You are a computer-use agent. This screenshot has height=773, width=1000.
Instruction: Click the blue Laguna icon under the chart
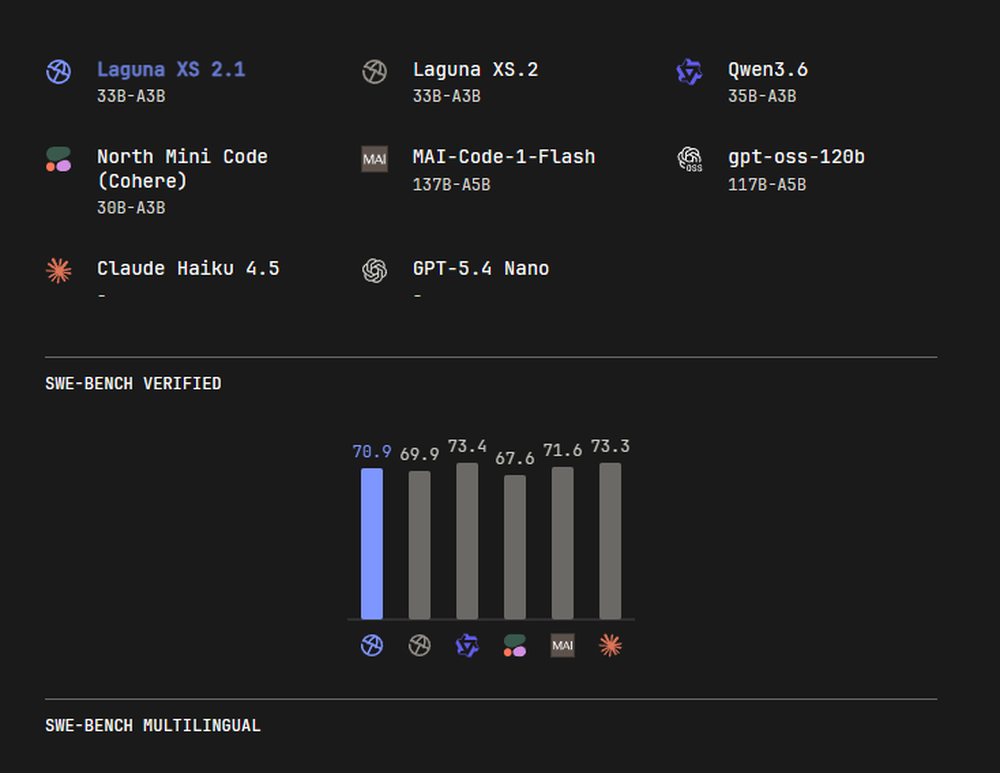pos(372,645)
